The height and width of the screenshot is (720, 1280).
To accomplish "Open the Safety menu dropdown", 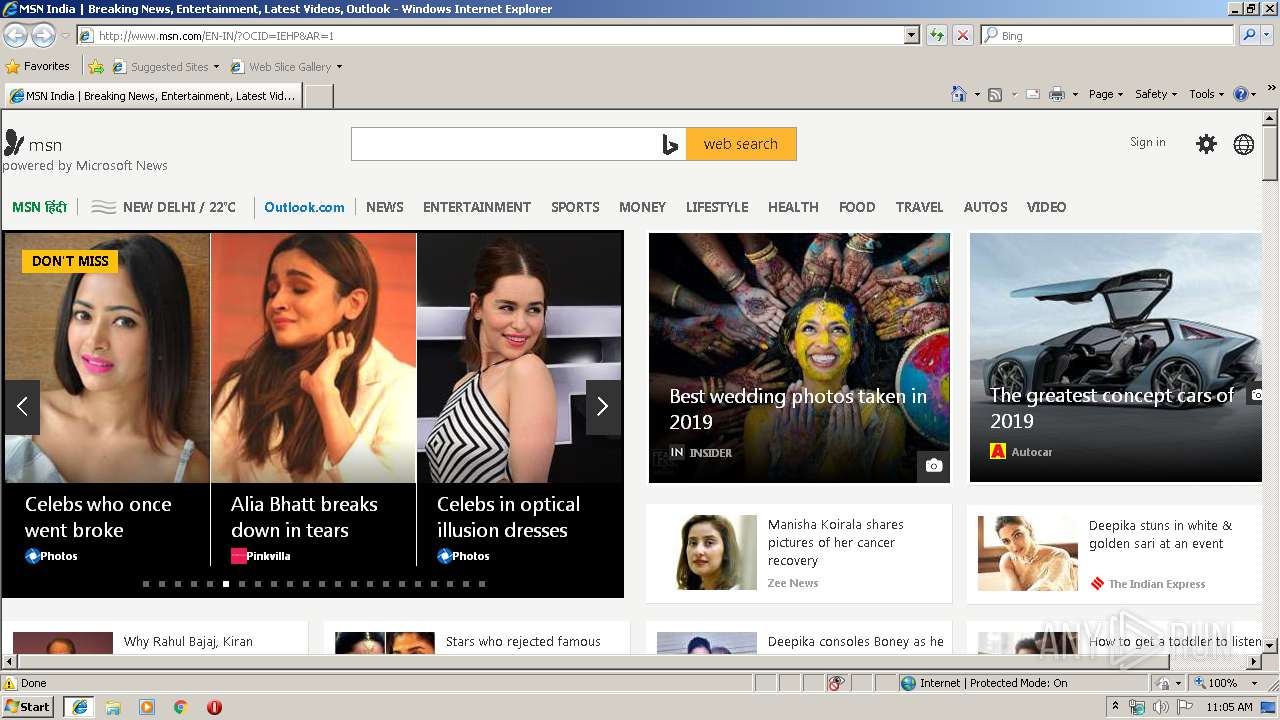I will [1156, 94].
